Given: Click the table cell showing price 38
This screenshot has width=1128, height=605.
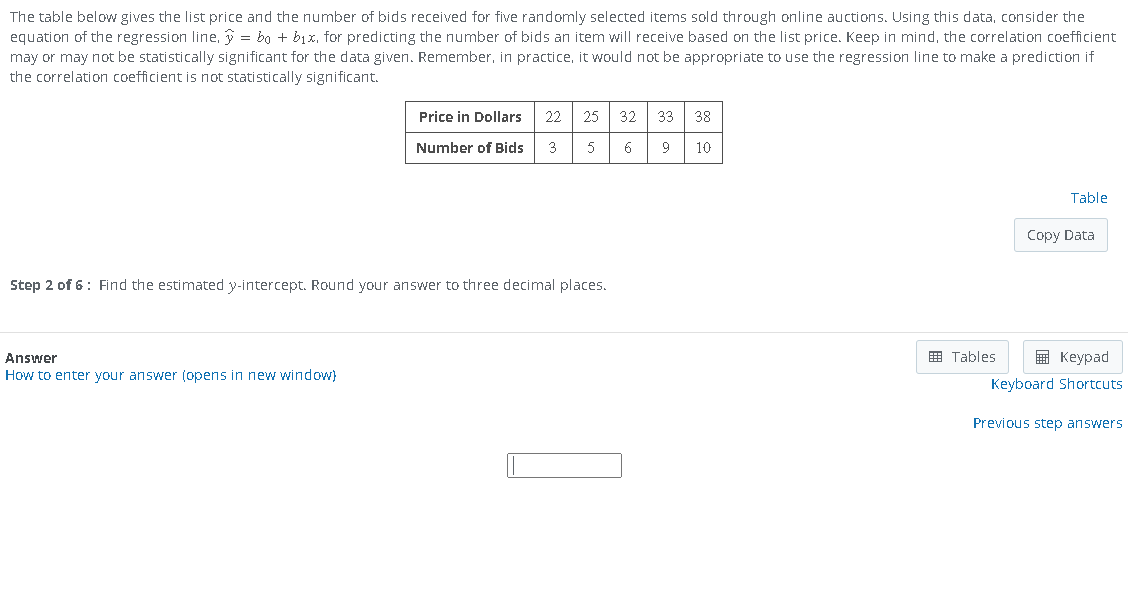Looking at the screenshot, I should tap(703, 117).
